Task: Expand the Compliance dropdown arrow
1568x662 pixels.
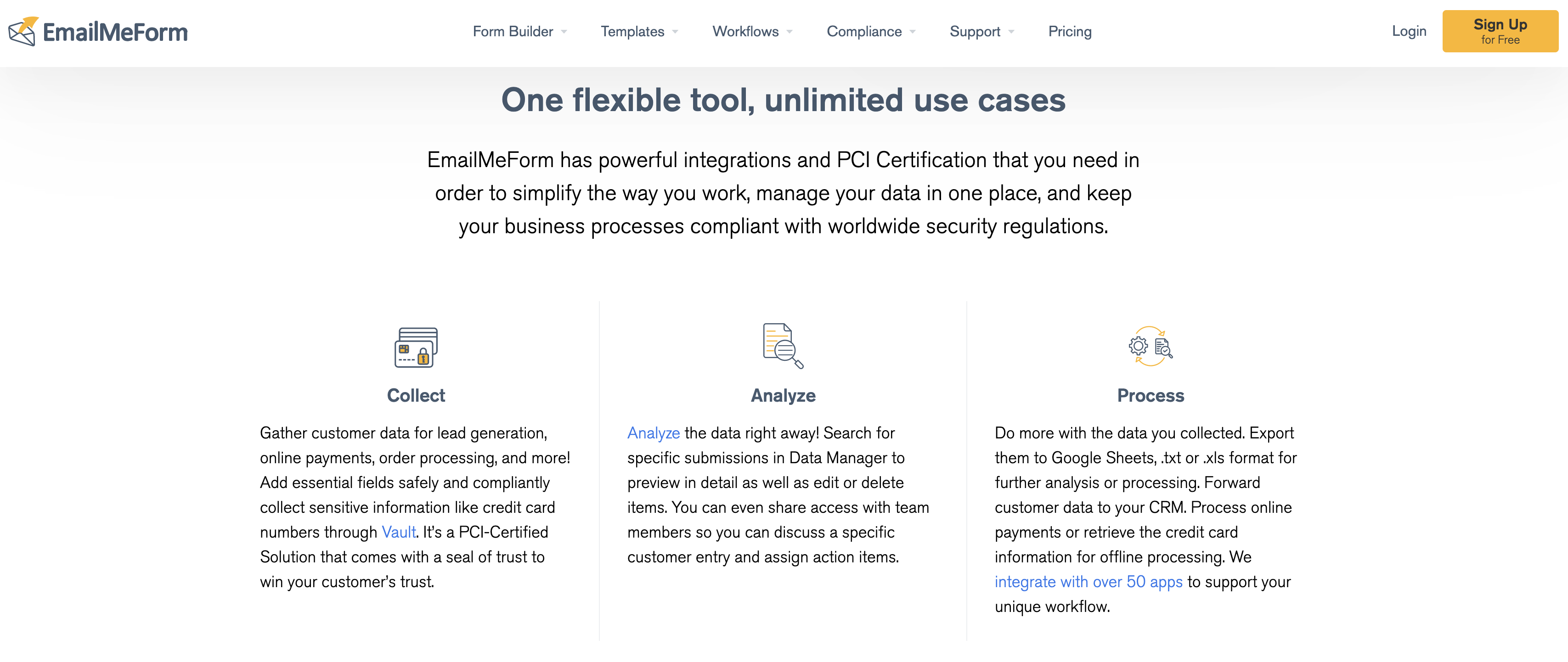Action: click(x=913, y=32)
